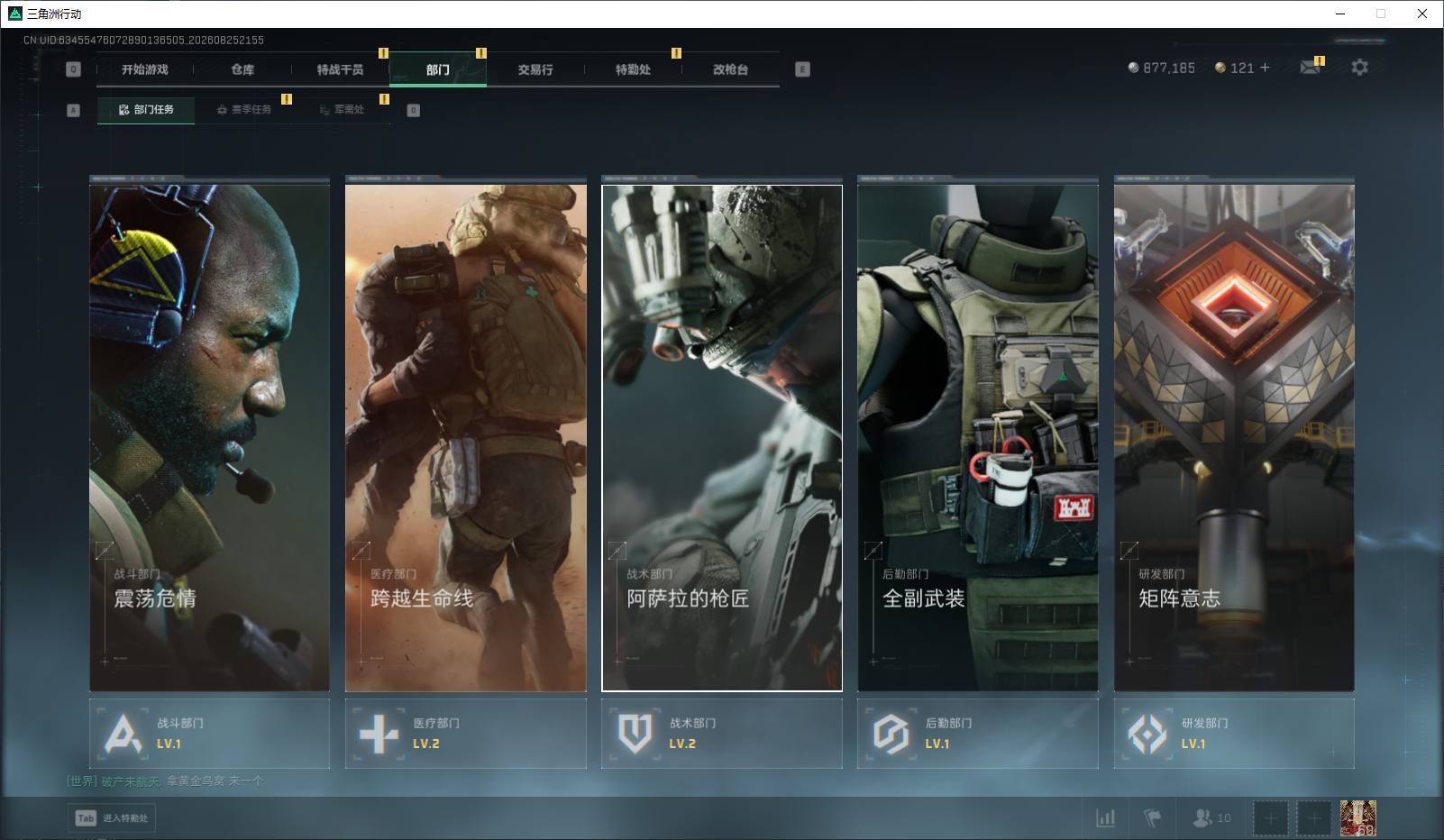Open the mail envelope icon
Image resolution: width=1444 pixels, height=840 pixels.
point(1310,68)
